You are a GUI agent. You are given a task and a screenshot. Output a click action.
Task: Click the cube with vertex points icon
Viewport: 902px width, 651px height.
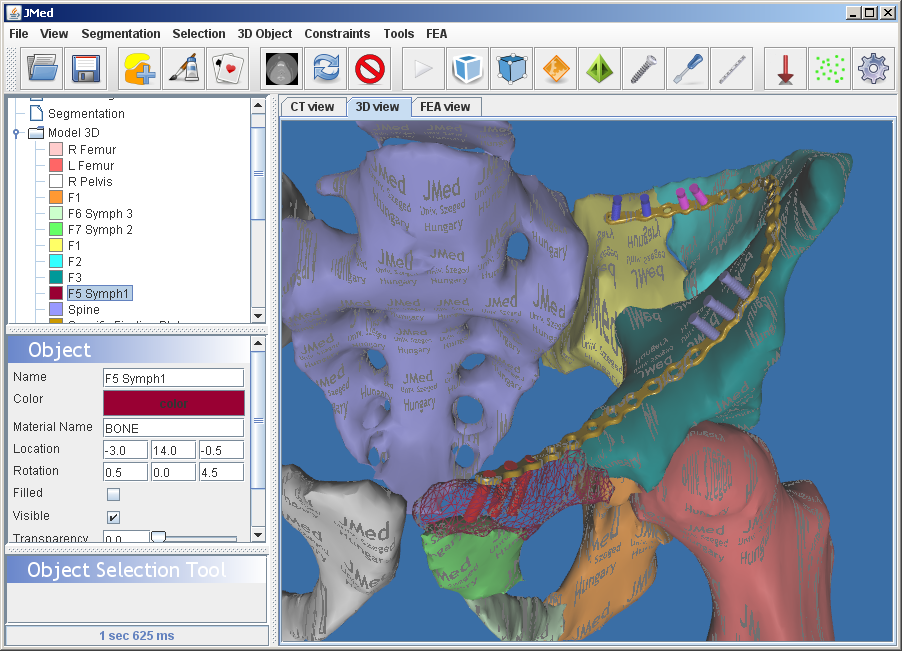click(511, 69)
